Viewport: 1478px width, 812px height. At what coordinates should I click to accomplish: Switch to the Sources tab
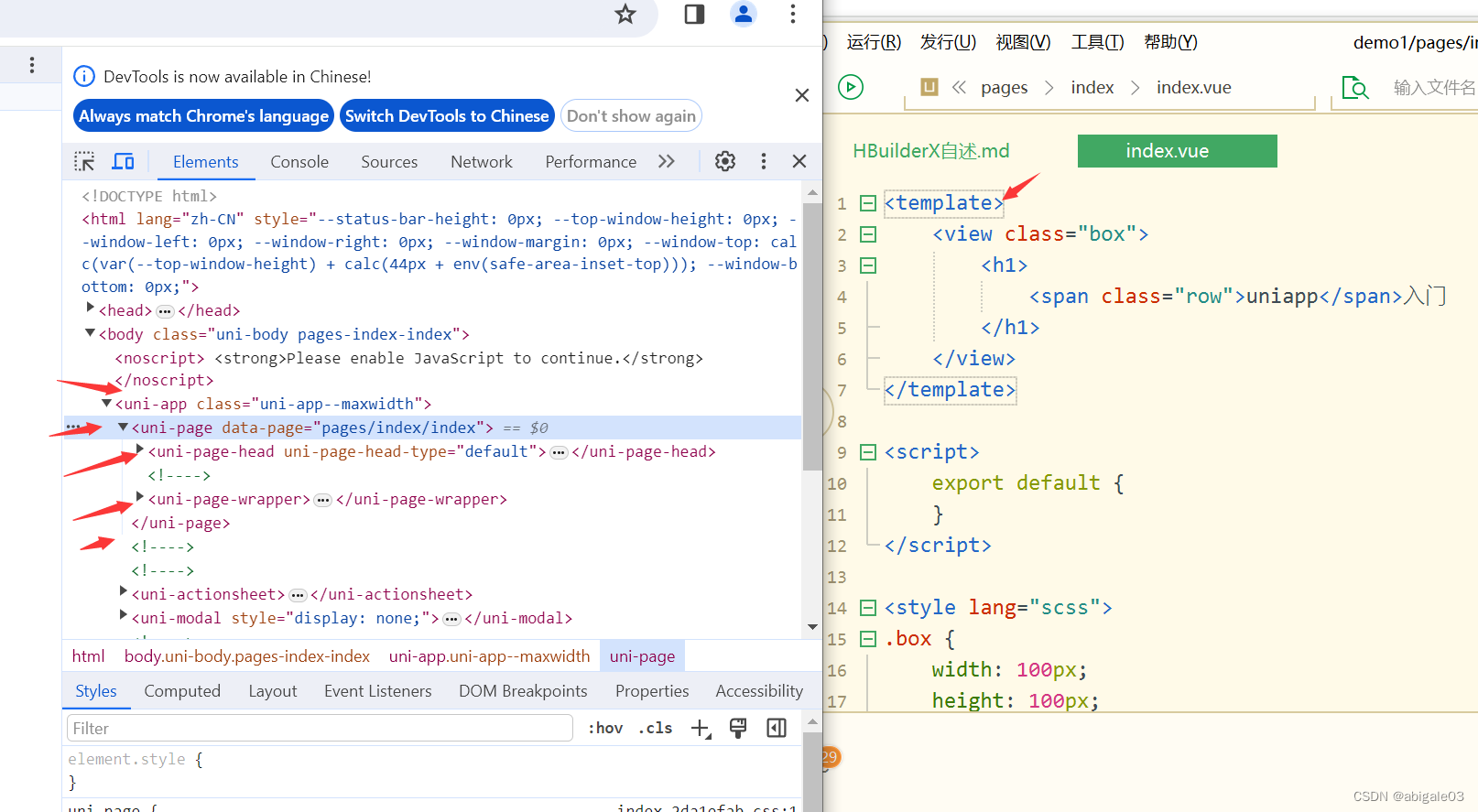click(x=389, y=162)
